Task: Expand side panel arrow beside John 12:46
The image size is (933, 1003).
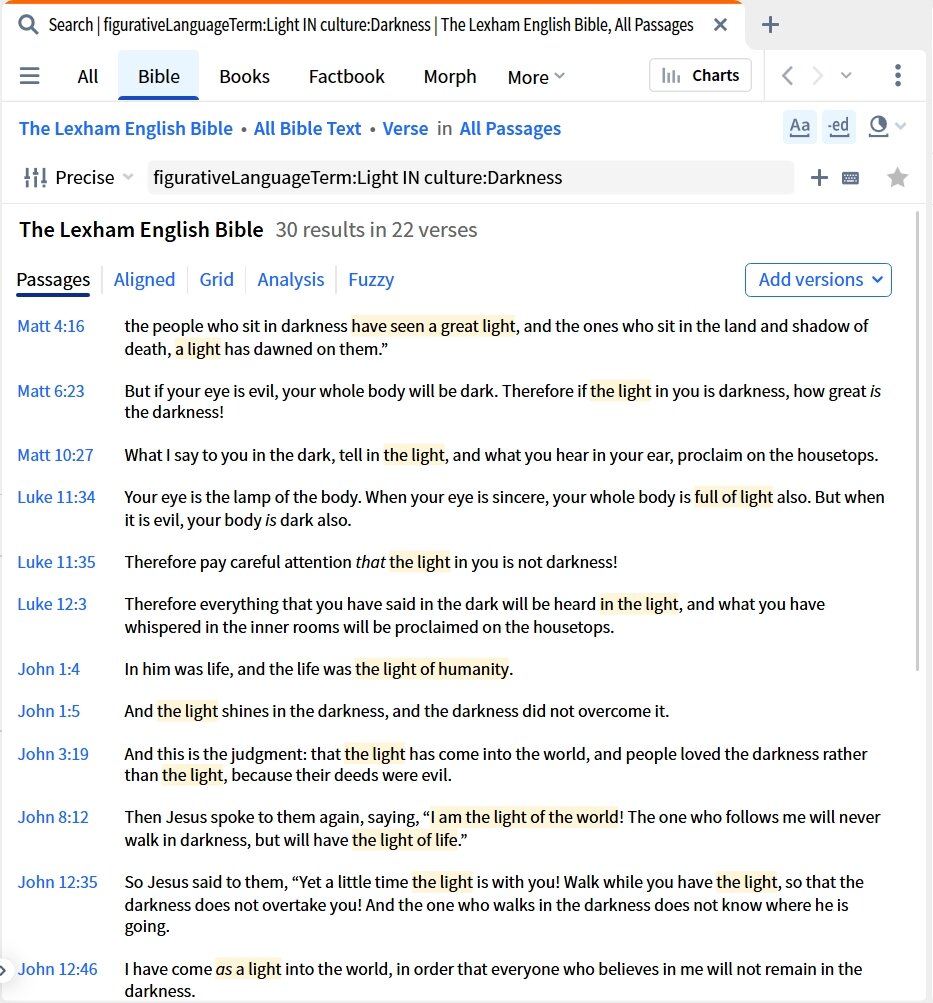Action: tap(4, 970)
